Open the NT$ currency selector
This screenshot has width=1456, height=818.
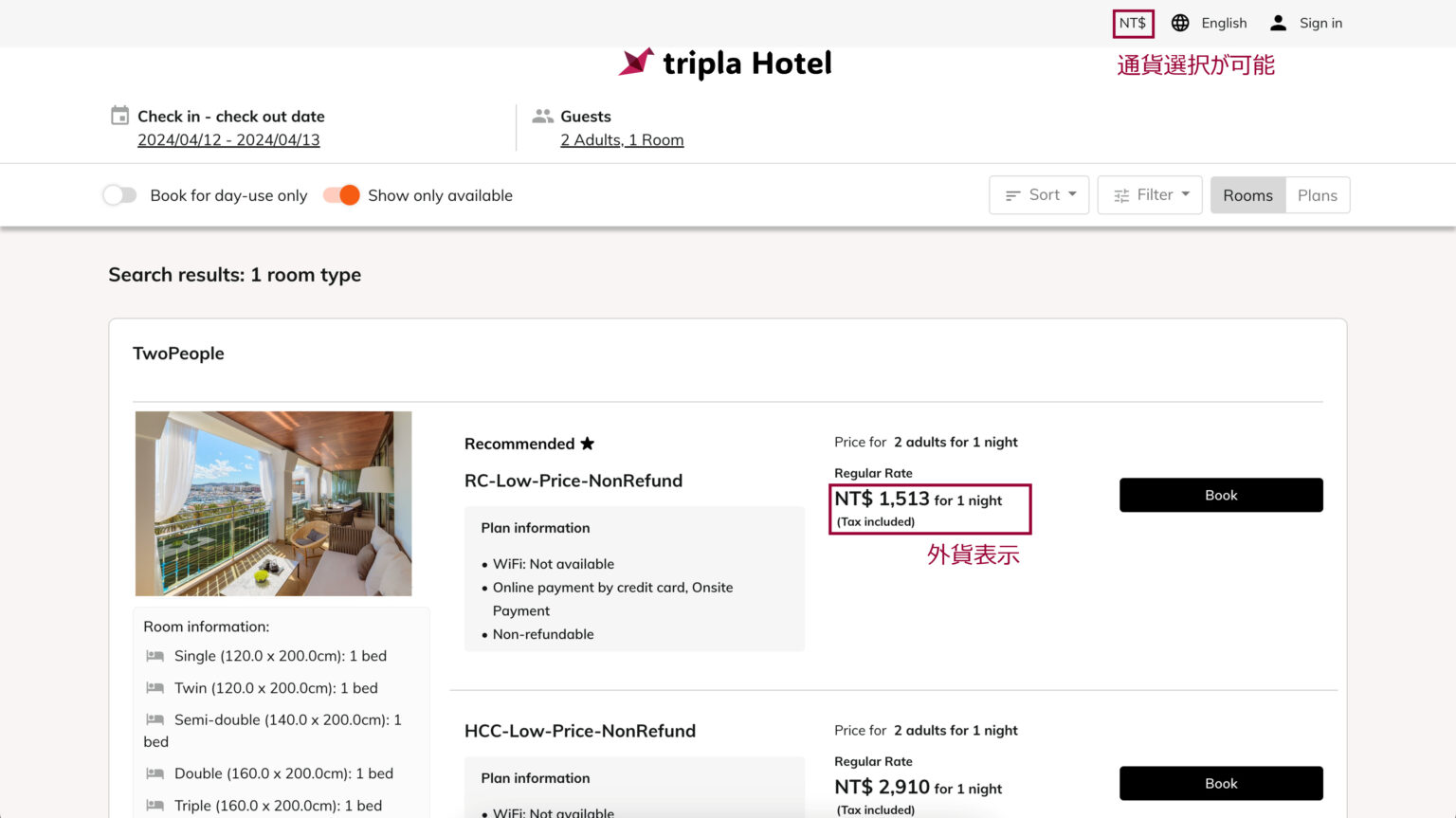pos(1133,22)
